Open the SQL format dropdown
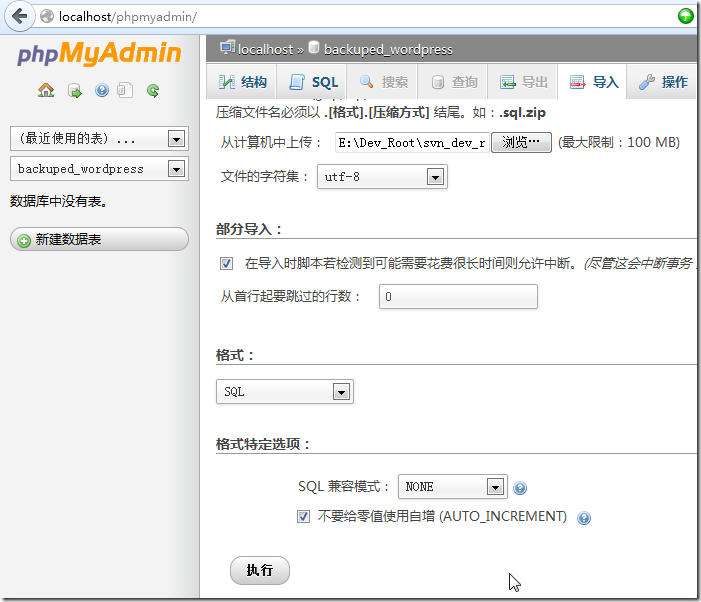Viewport: 701px width, 602px height. coord(285,392)
